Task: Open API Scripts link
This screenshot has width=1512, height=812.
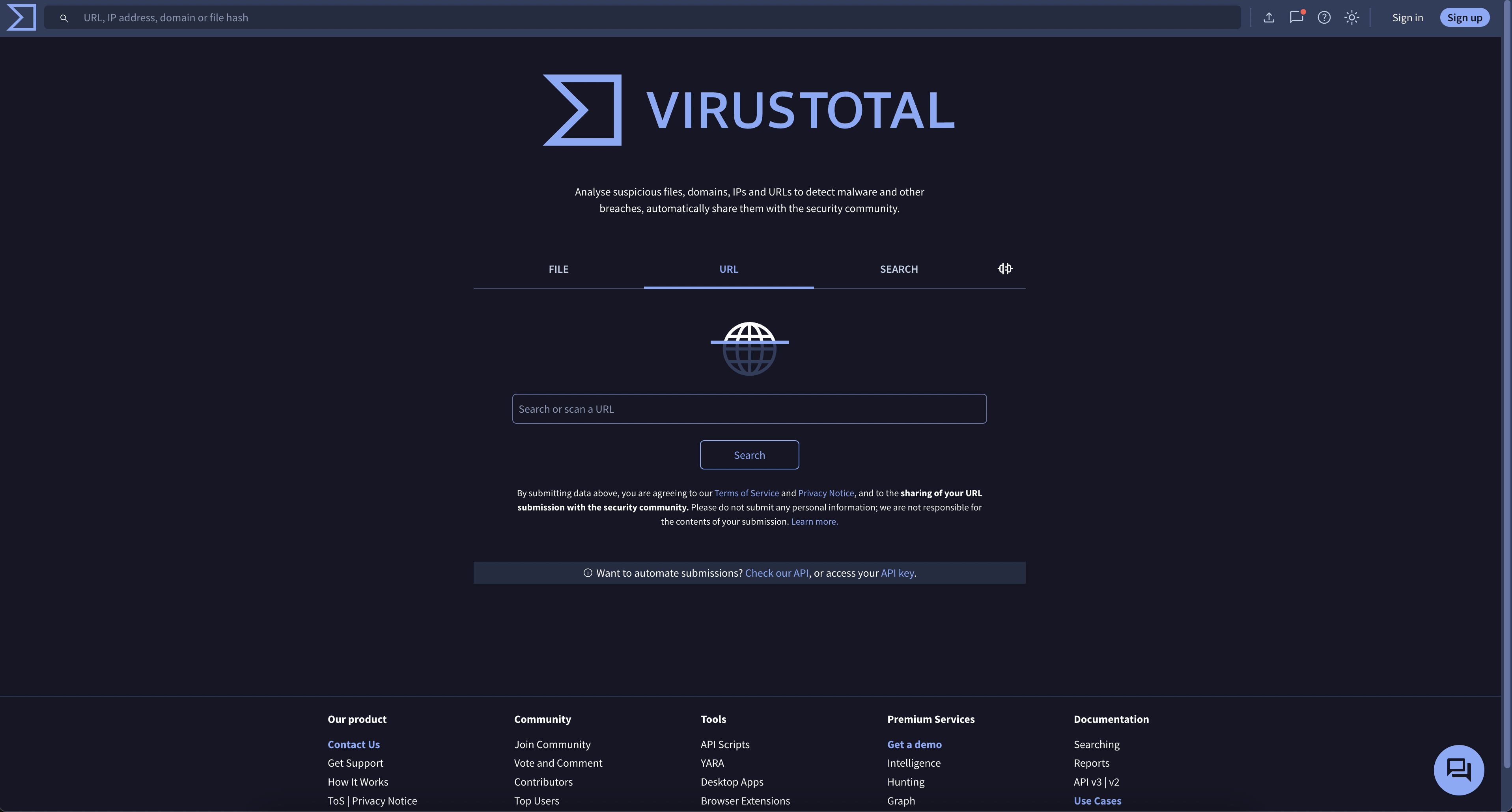Action: tap(725, 745)
